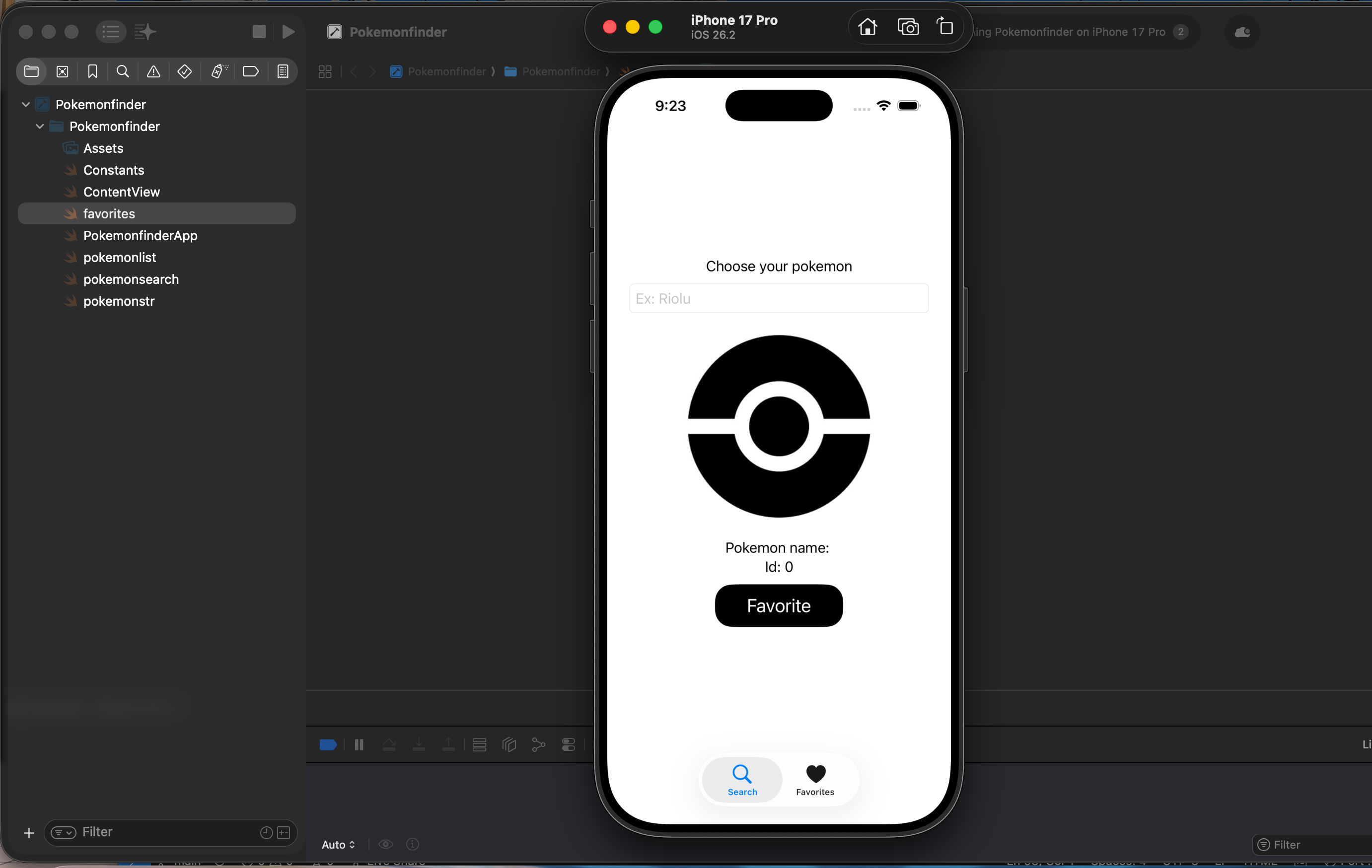Open Debug View Hierarchy icon
1372x868 pixels.
click(509, 744)
